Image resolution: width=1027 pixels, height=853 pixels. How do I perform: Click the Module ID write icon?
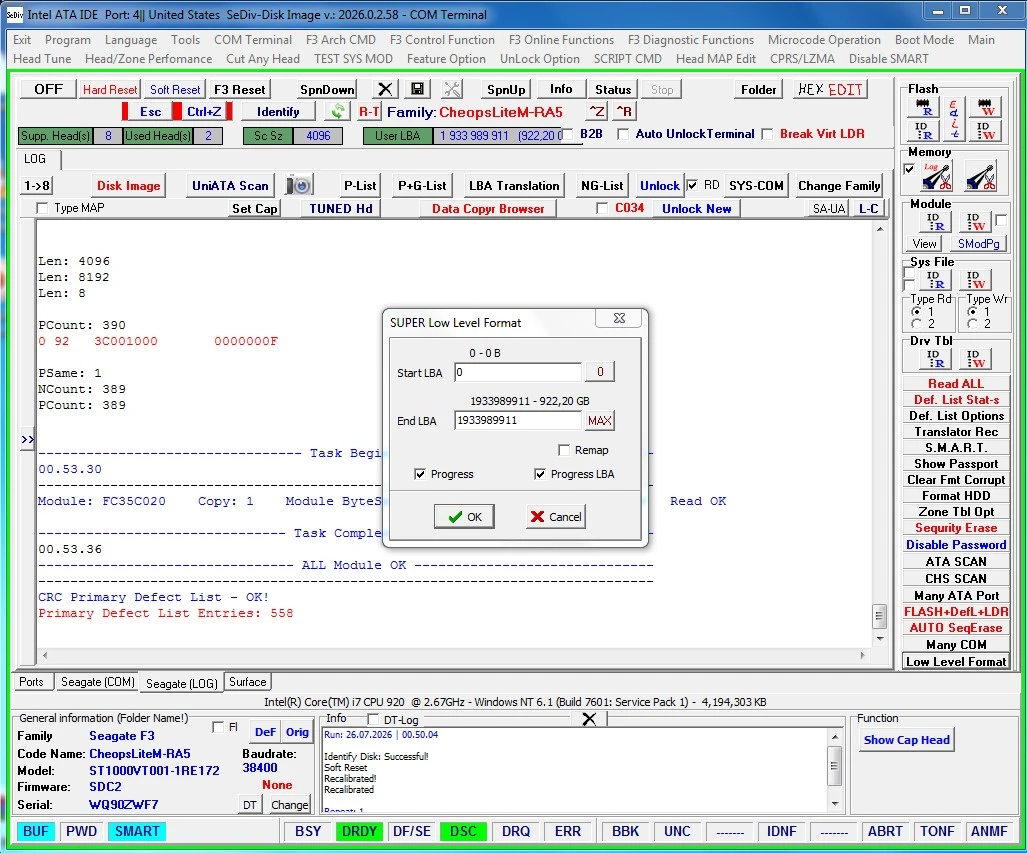coord(975,222)
